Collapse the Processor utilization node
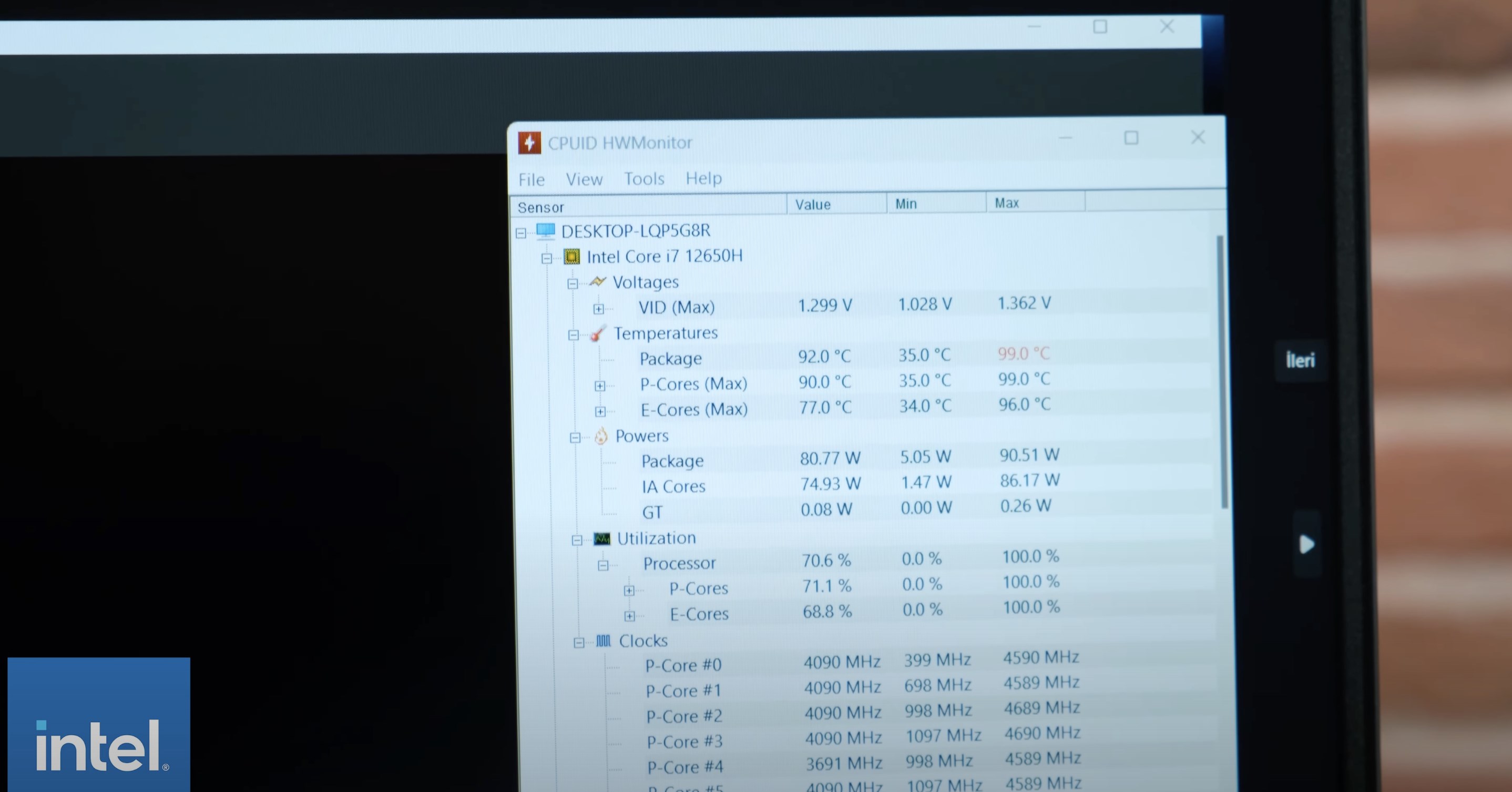 click(603, 565)
